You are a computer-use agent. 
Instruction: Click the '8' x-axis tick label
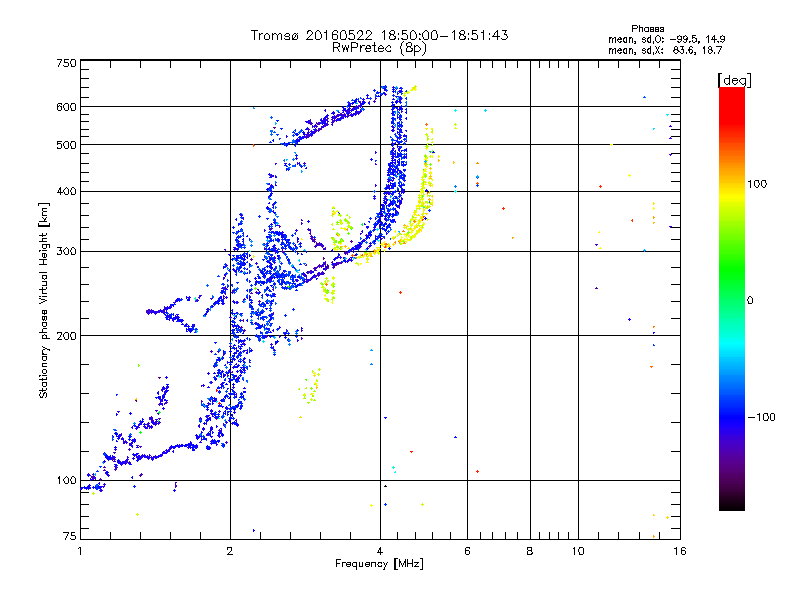pos(530,551)
